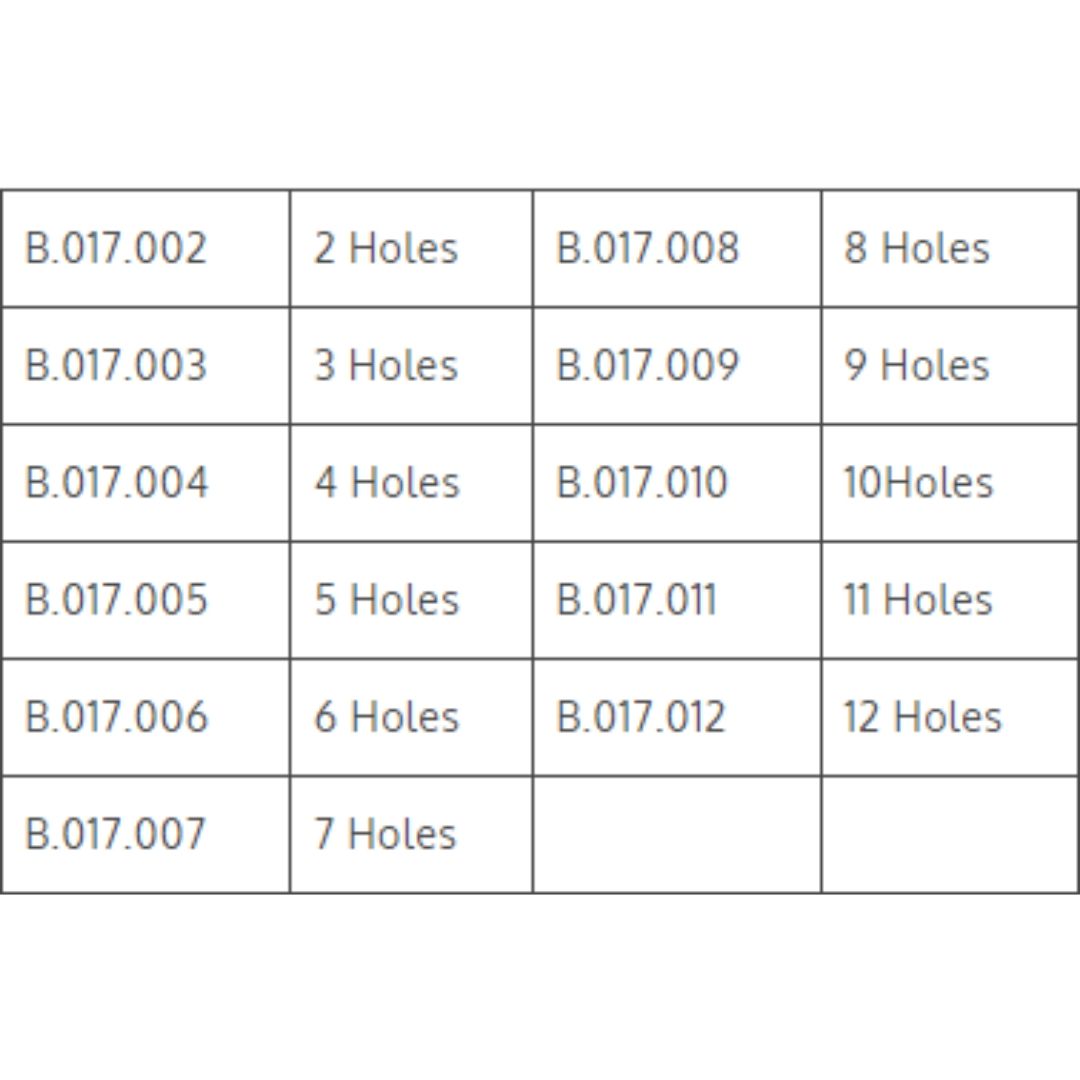Viewport: 1080px width, 1080px height.
Task: Select the 10Holes cell
Action: tap(918, 482)
